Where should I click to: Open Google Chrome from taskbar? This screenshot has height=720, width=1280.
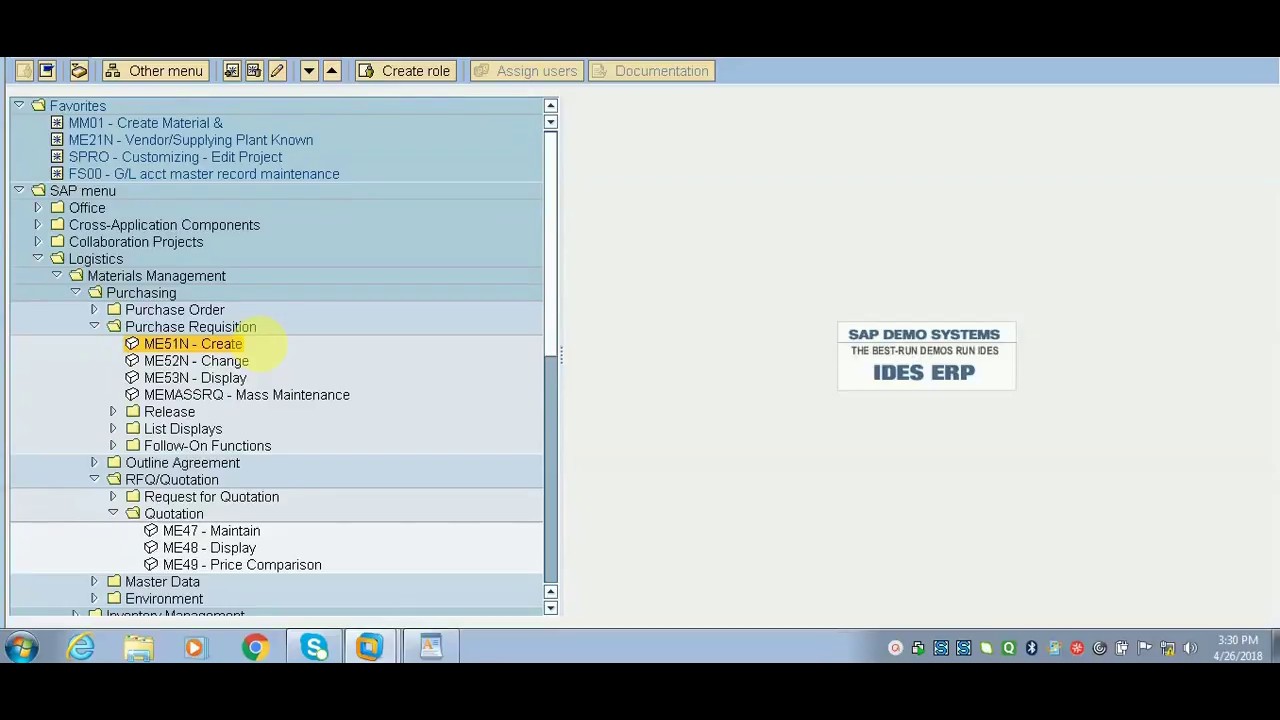(256, 647)
